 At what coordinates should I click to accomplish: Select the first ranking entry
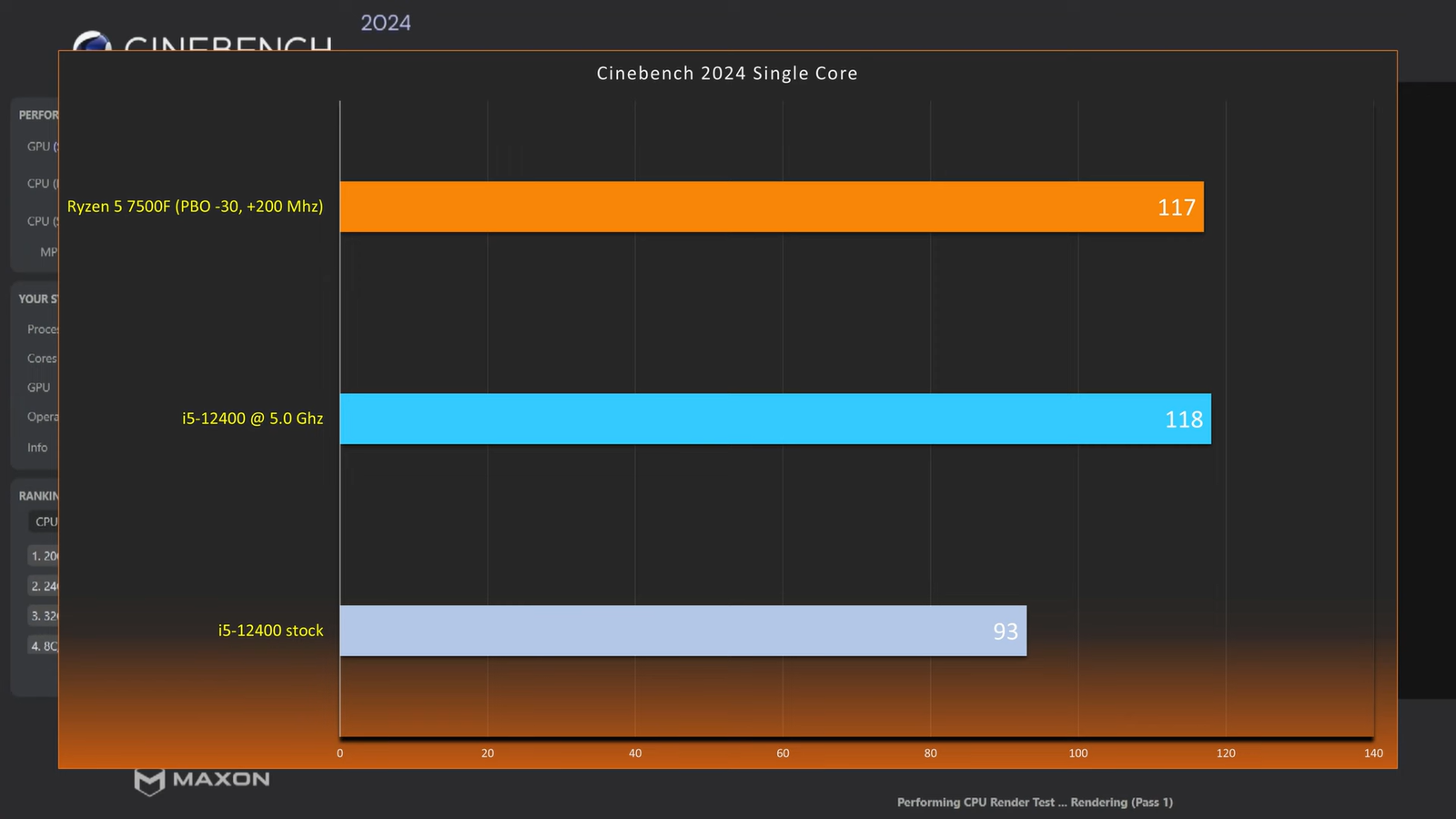coord(44,556)
